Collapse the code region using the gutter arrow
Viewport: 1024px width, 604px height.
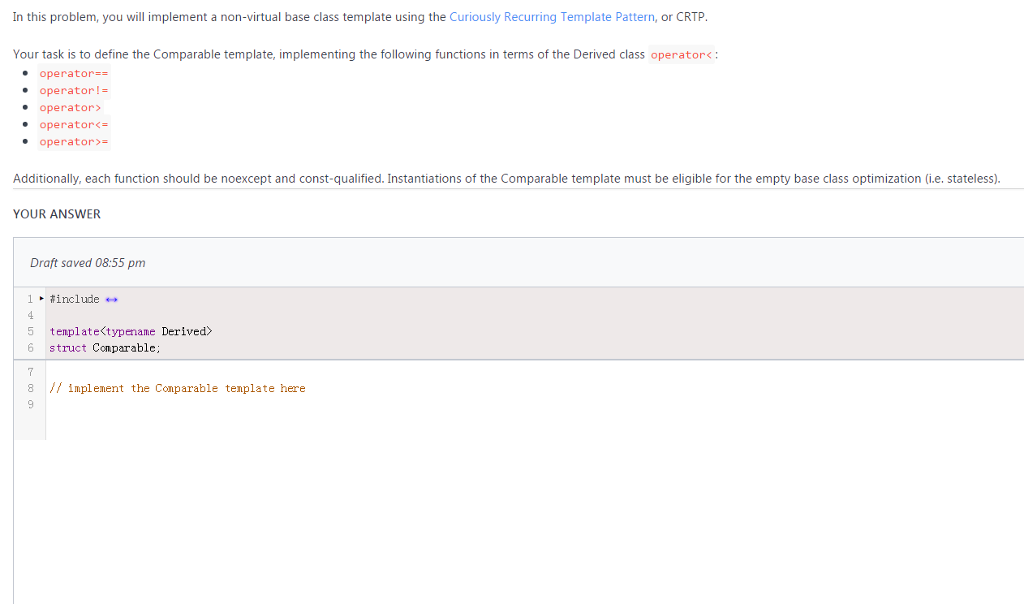(x=40, y=298)
